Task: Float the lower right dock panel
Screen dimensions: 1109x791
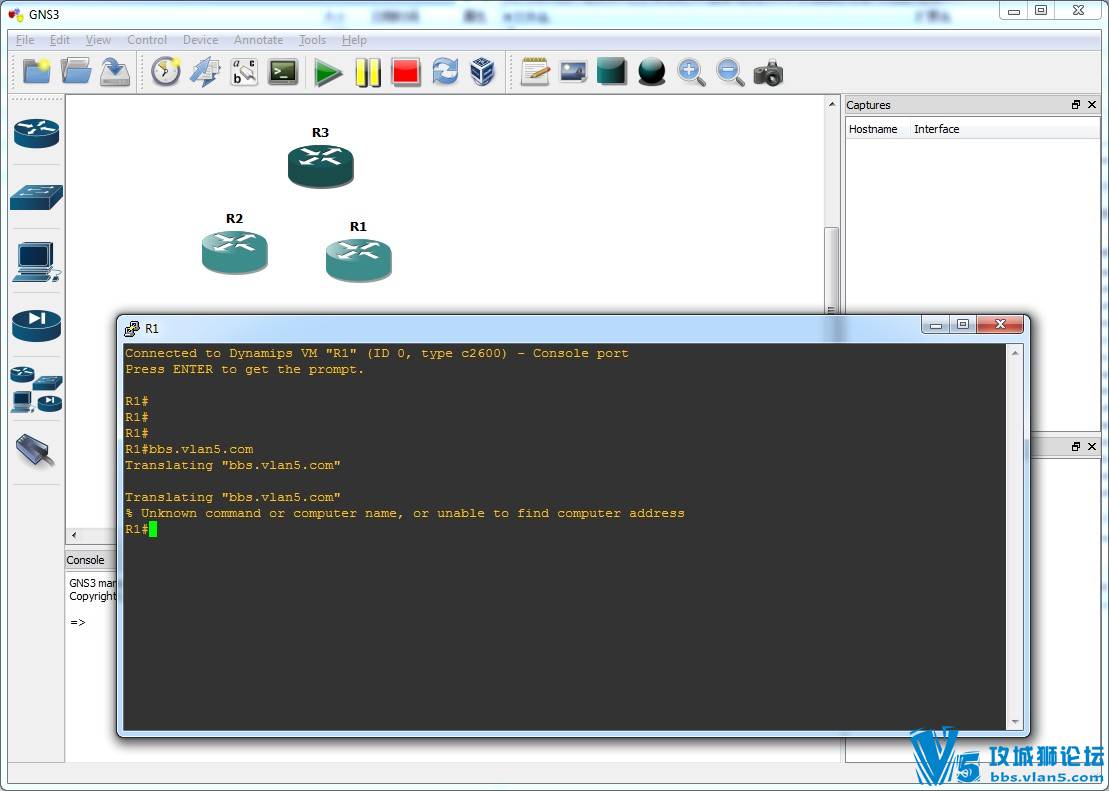Action: 1076,446
